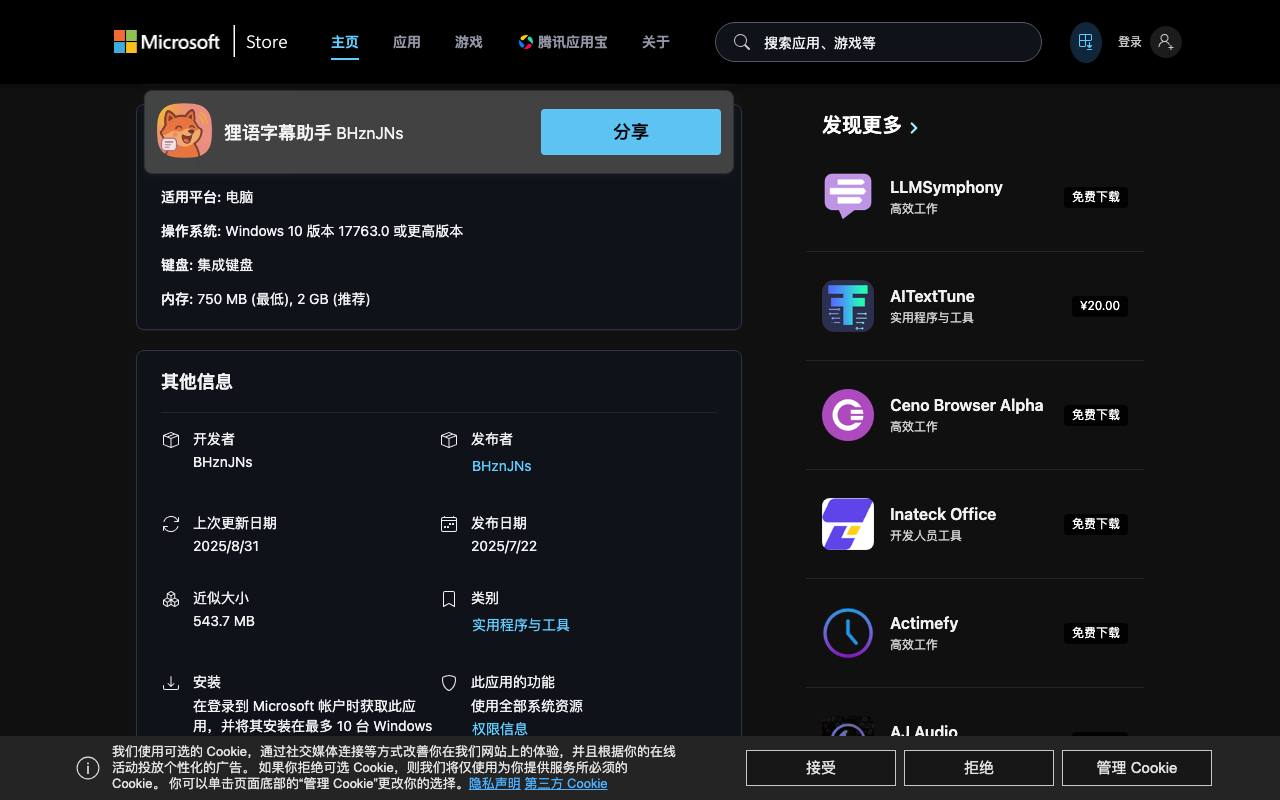
Task: Click the 分享 share button
Action: (x=631, y=132)
